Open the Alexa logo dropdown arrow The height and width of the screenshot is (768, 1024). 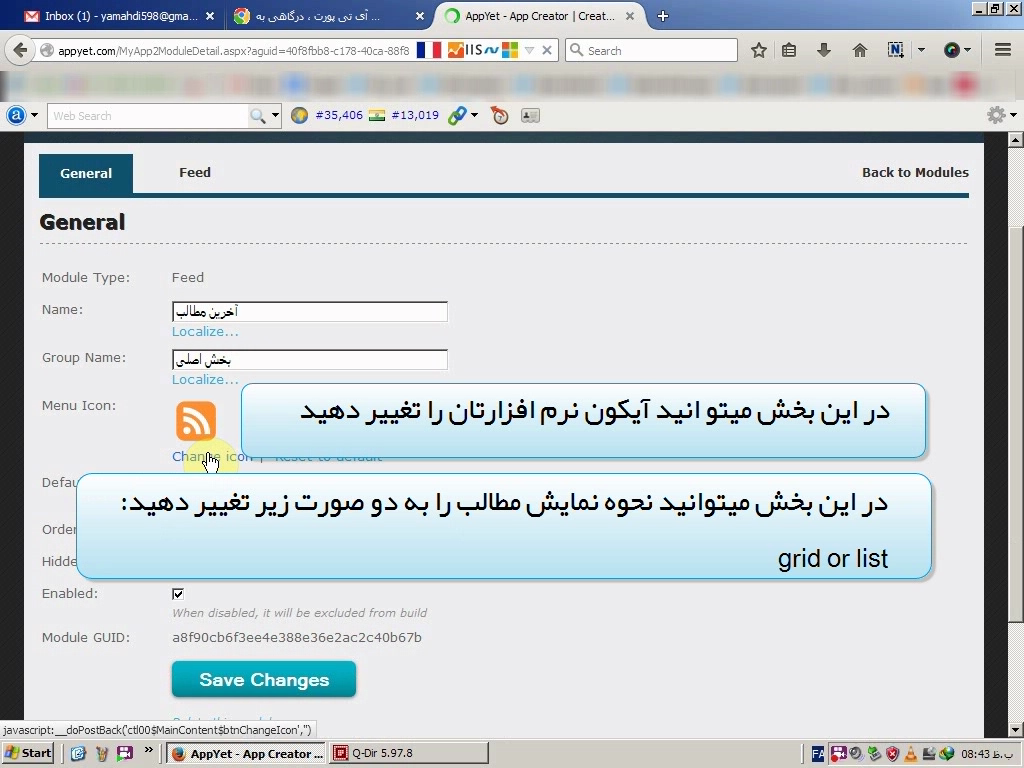(34, 116)
